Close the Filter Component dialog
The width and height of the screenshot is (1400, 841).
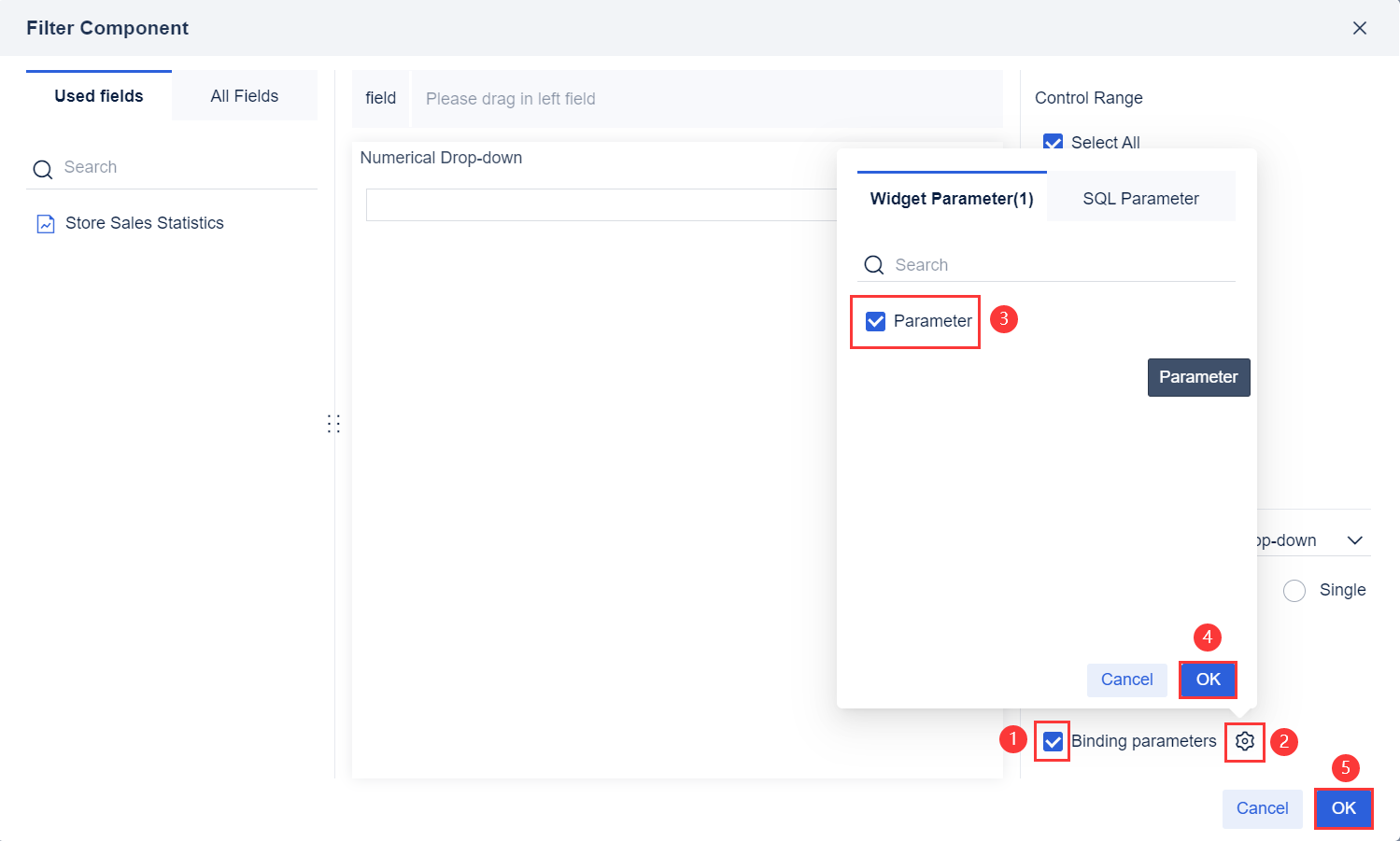click(1360, 28)
